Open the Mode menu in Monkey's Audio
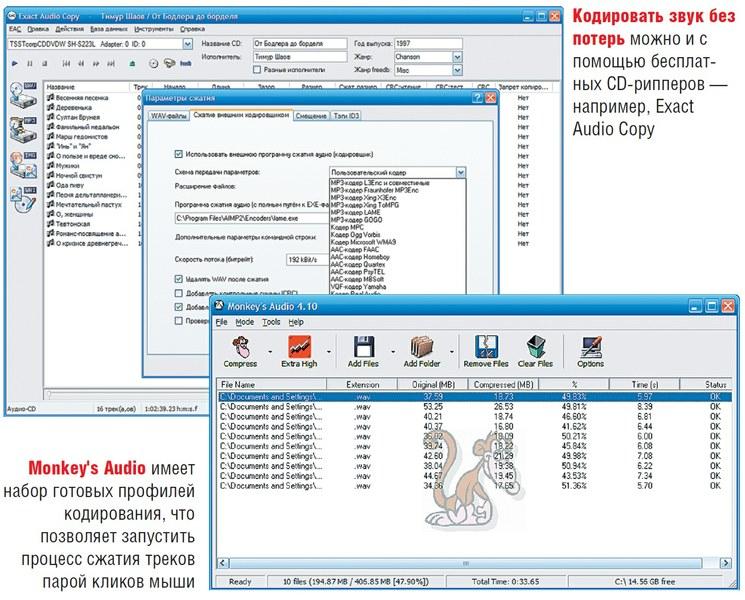 (244, 322)
